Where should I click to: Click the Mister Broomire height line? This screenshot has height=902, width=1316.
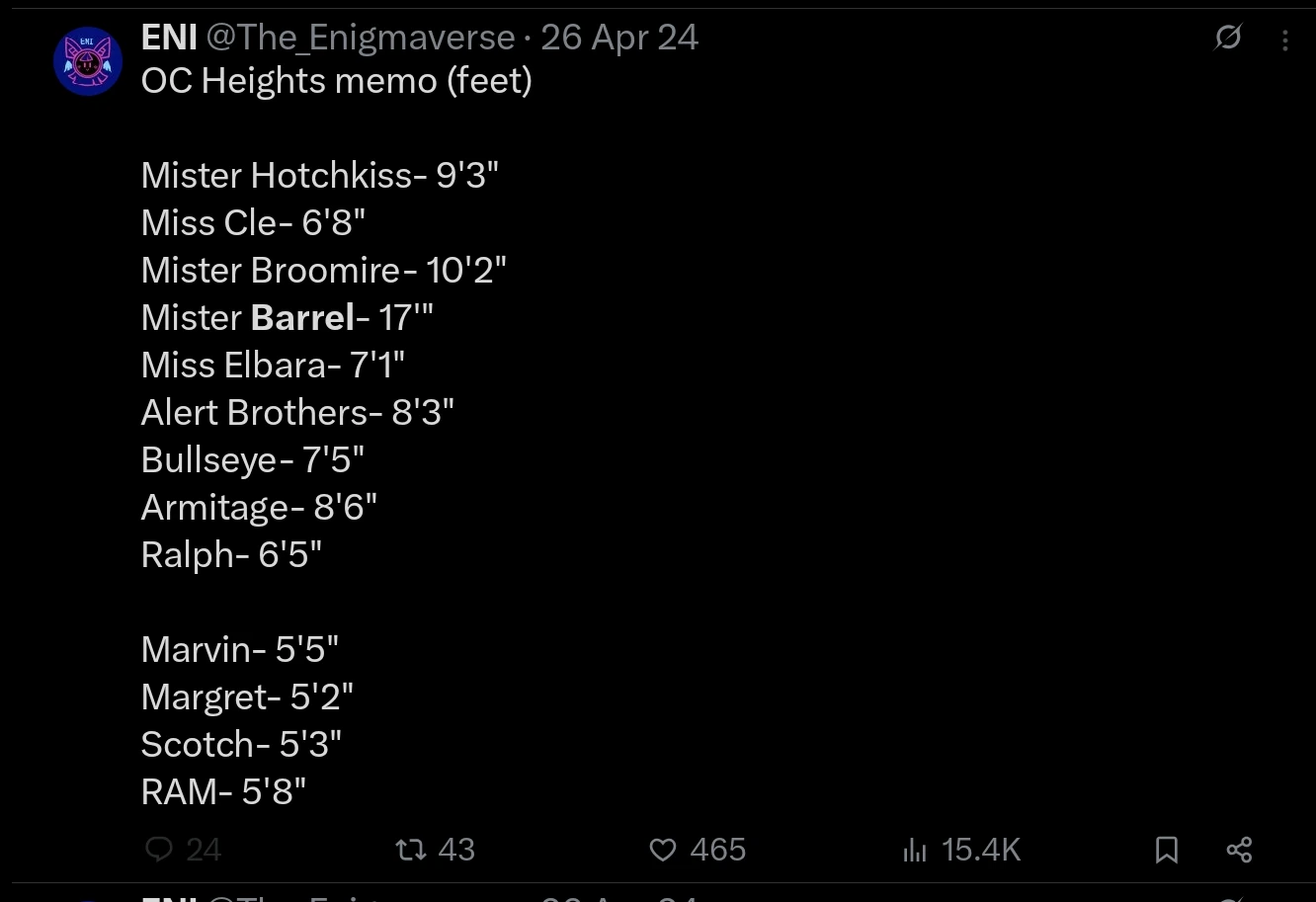click(x=323, y=270)
